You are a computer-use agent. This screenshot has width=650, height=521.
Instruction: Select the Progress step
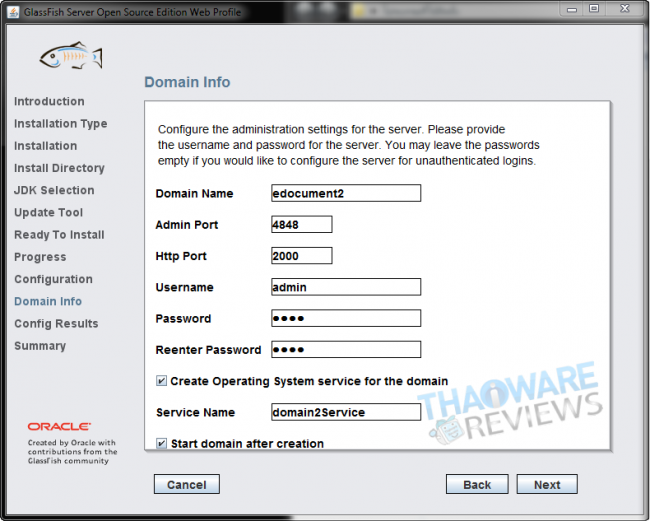click(x=40, y=257)
